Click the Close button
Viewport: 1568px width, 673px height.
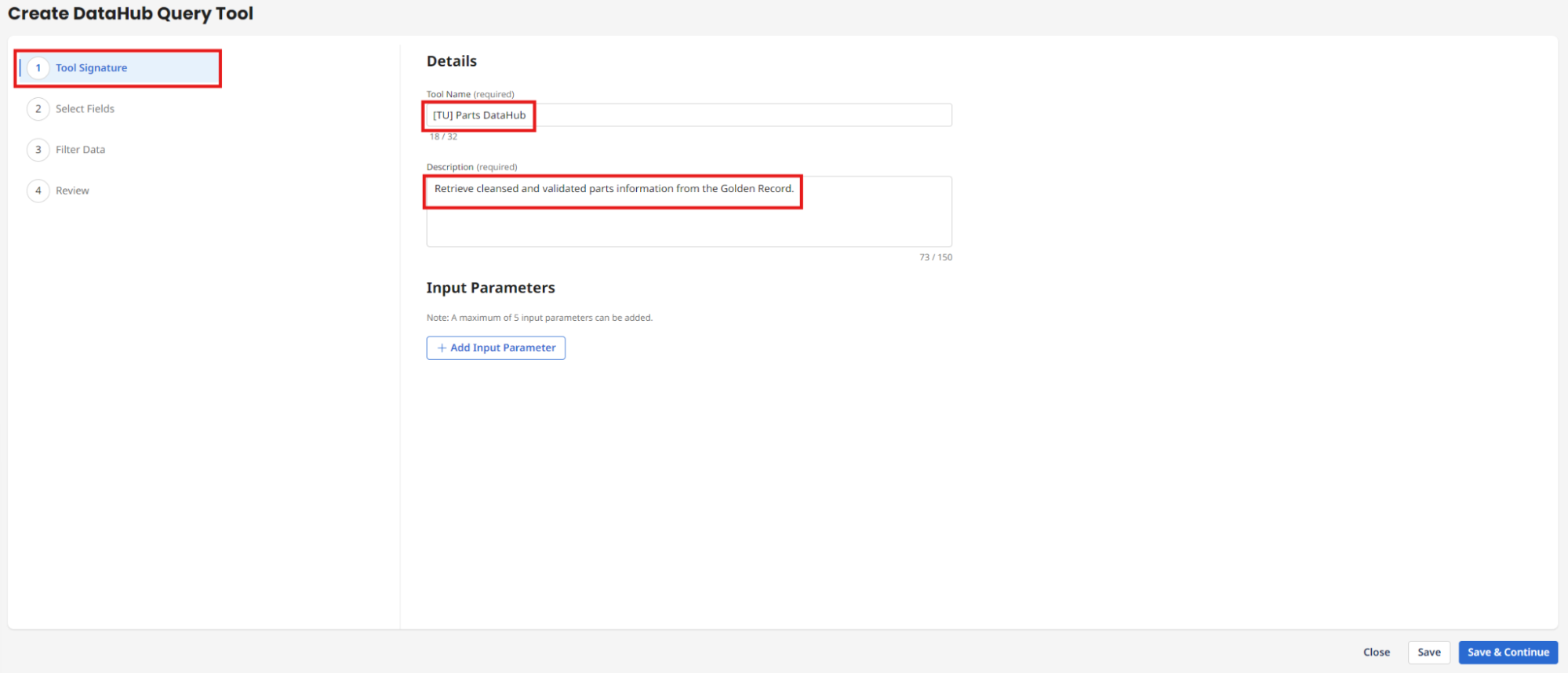point(1376,653)
